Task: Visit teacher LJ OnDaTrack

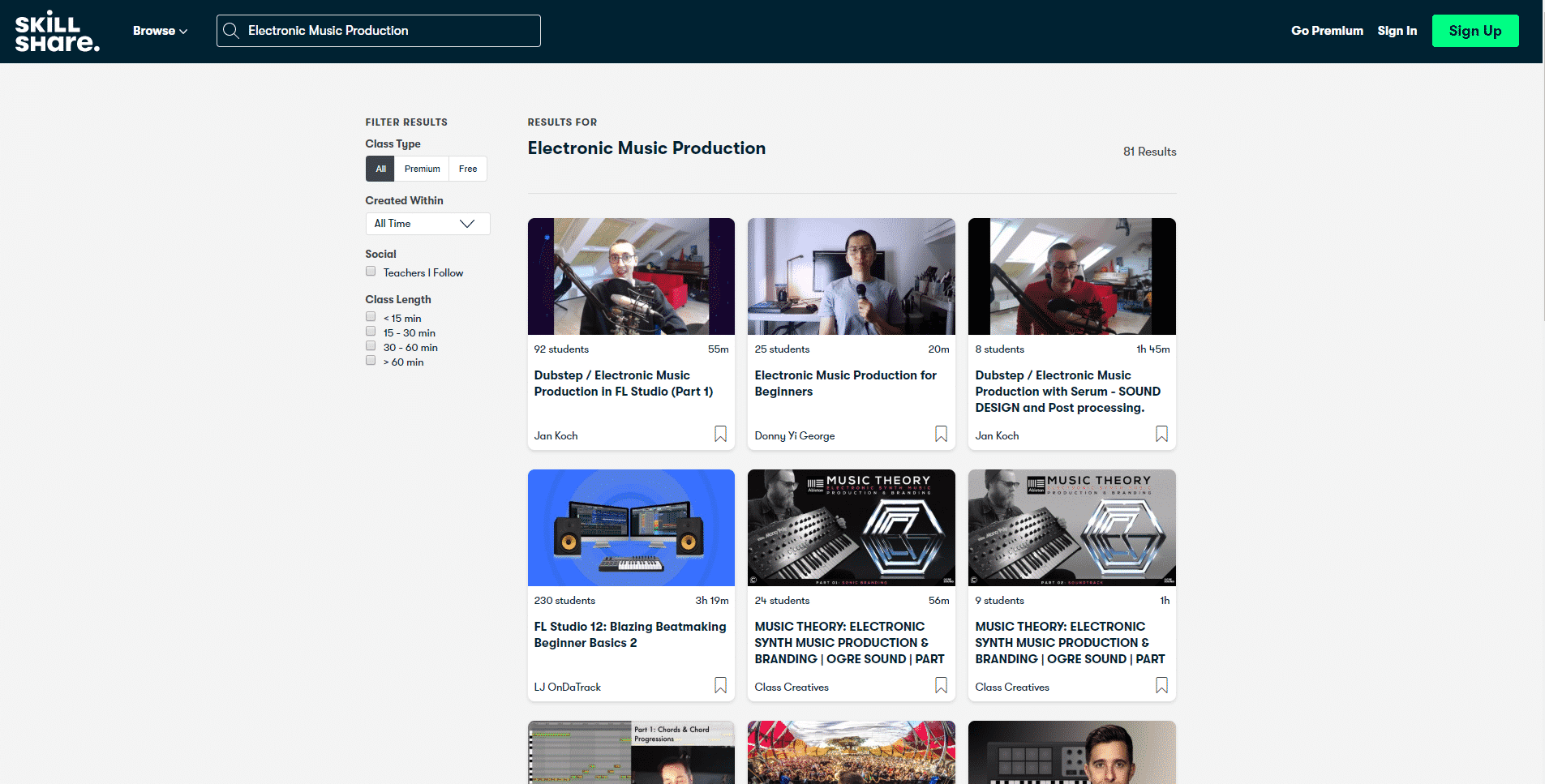Action: point(567,687)
